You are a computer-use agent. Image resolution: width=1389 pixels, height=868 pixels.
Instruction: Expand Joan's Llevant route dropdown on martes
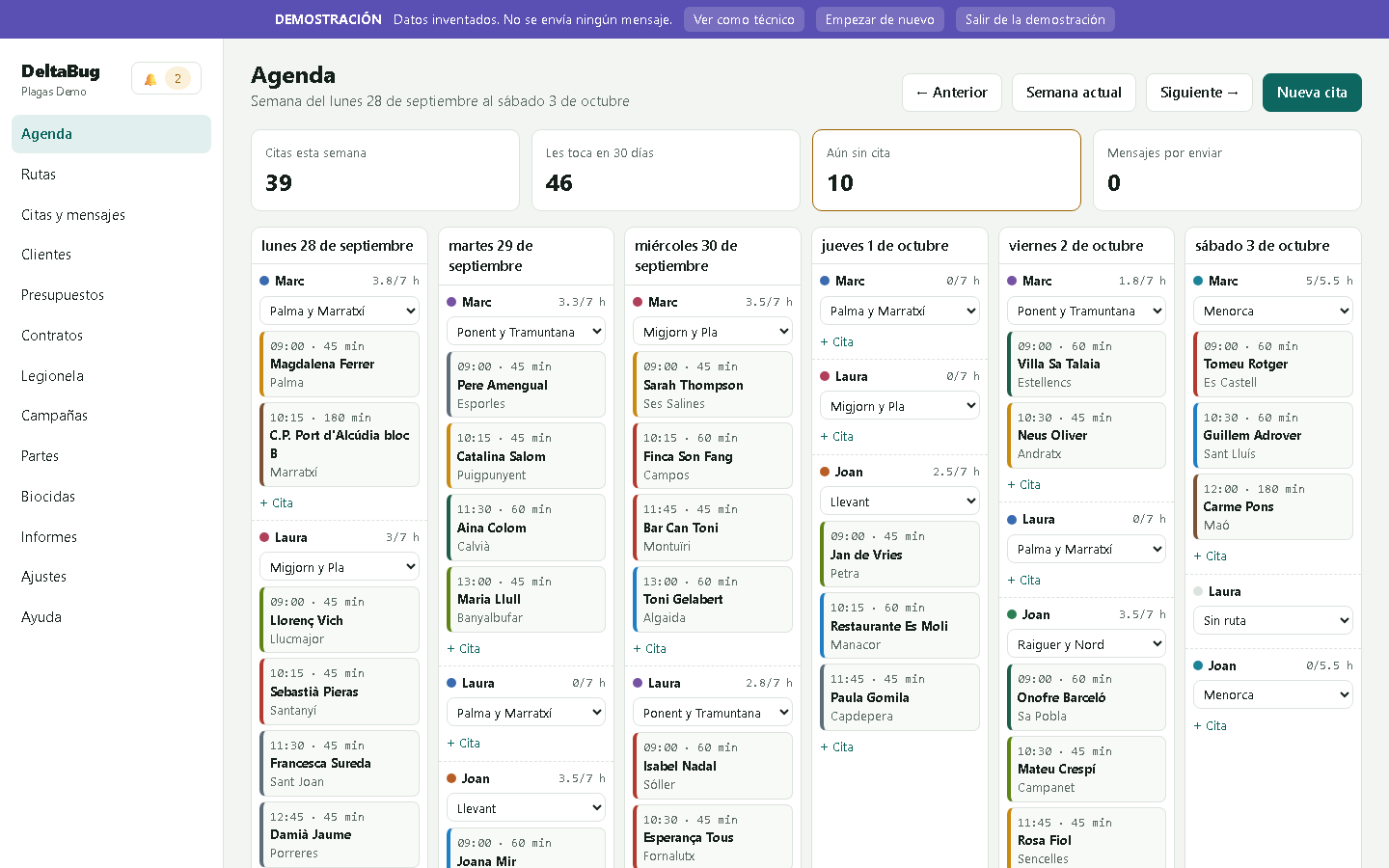(x=526, y=808)
